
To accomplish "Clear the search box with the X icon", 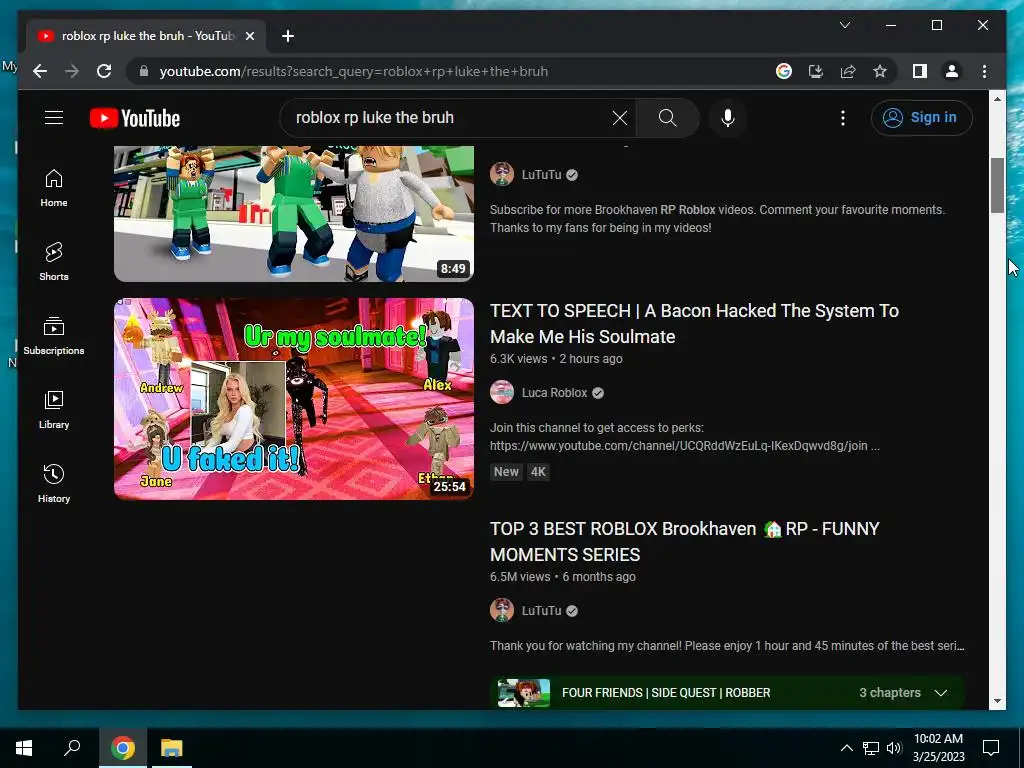I will [x=620, y=118].
